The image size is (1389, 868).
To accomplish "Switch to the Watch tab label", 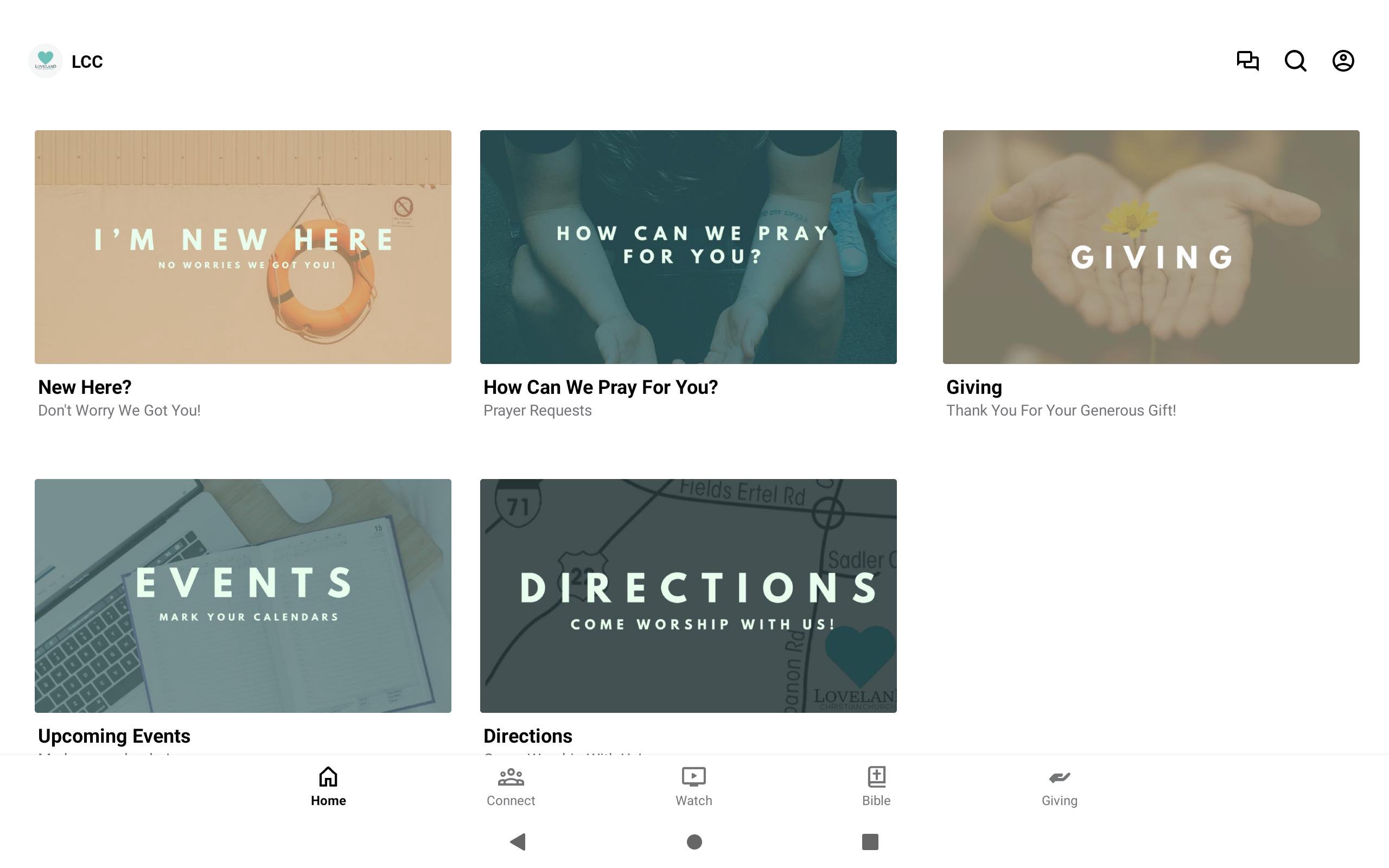I will pyautogui.click(x=693, y=800).
